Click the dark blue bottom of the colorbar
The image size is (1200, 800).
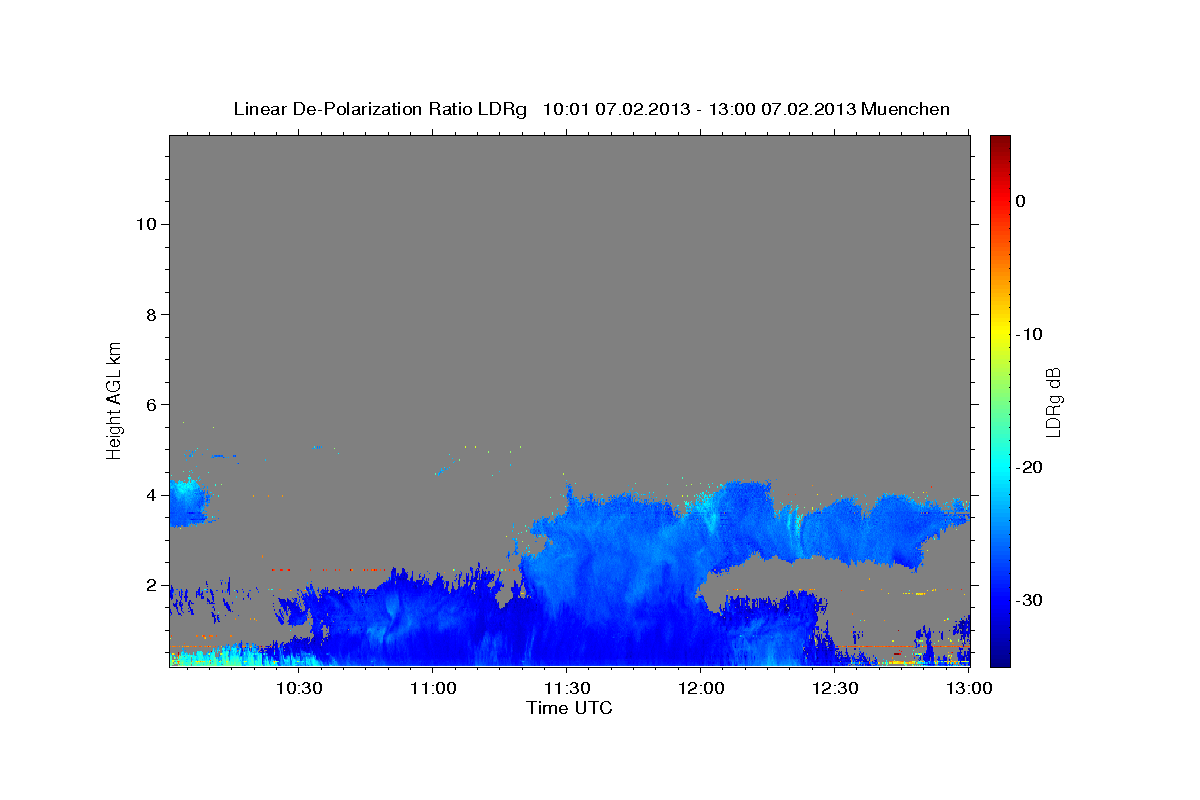(x=1000, y=655)
